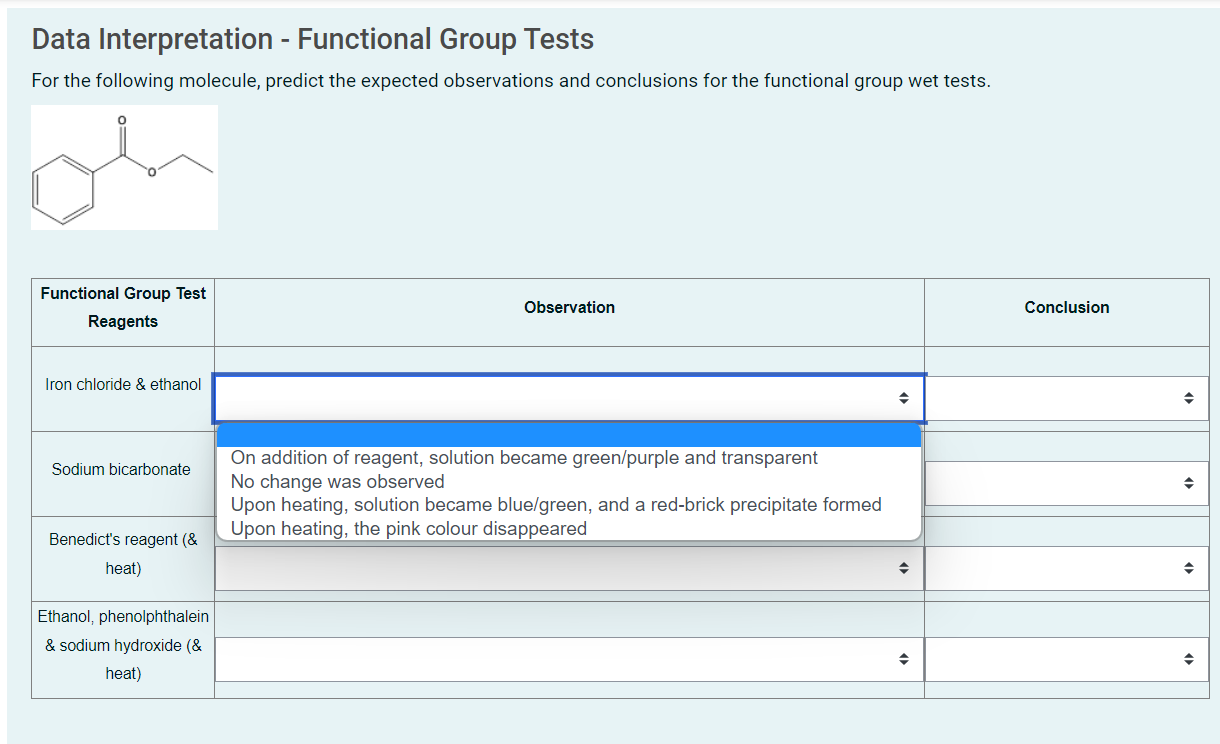The width and height of the screenshot is (1220, 744).
Task: Click the up-down arrow icon on Benedict's observation select
Action: (x=904, y=568)
